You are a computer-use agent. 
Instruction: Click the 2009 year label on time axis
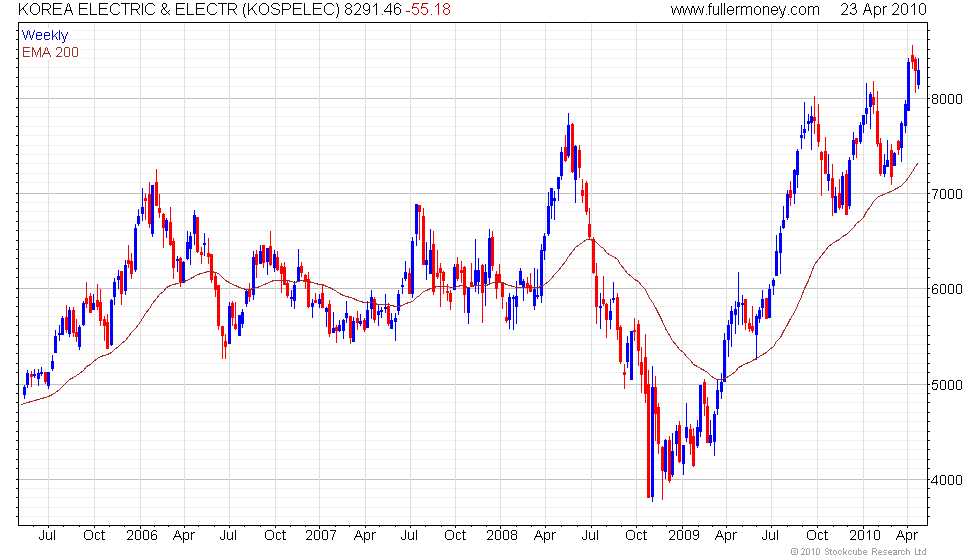click(x=683, y=535)
